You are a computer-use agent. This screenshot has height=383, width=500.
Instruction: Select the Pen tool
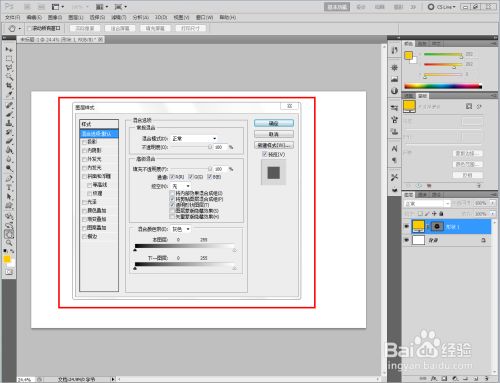9,178
